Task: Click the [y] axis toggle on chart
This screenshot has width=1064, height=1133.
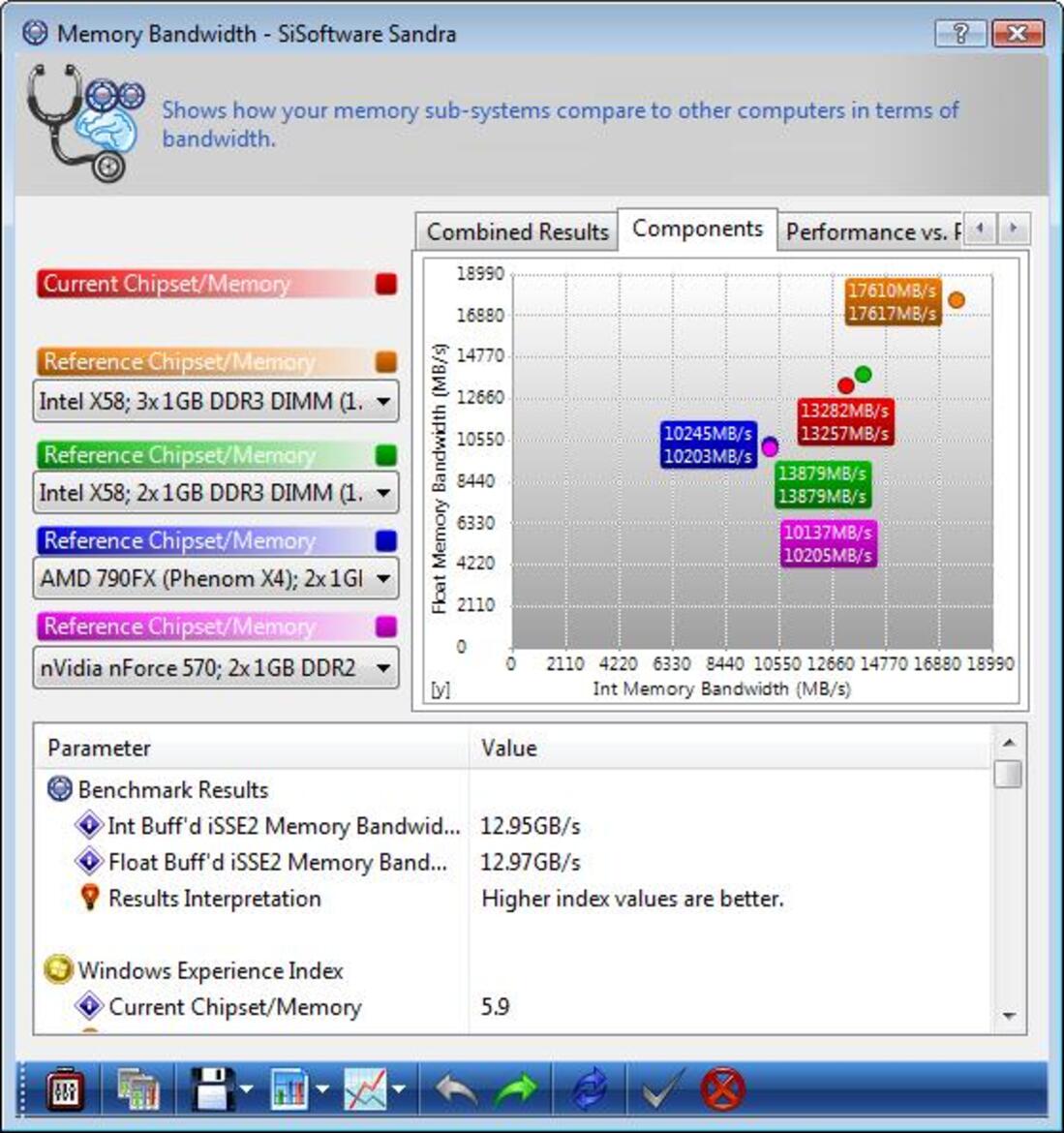Action: click(440, 689)
